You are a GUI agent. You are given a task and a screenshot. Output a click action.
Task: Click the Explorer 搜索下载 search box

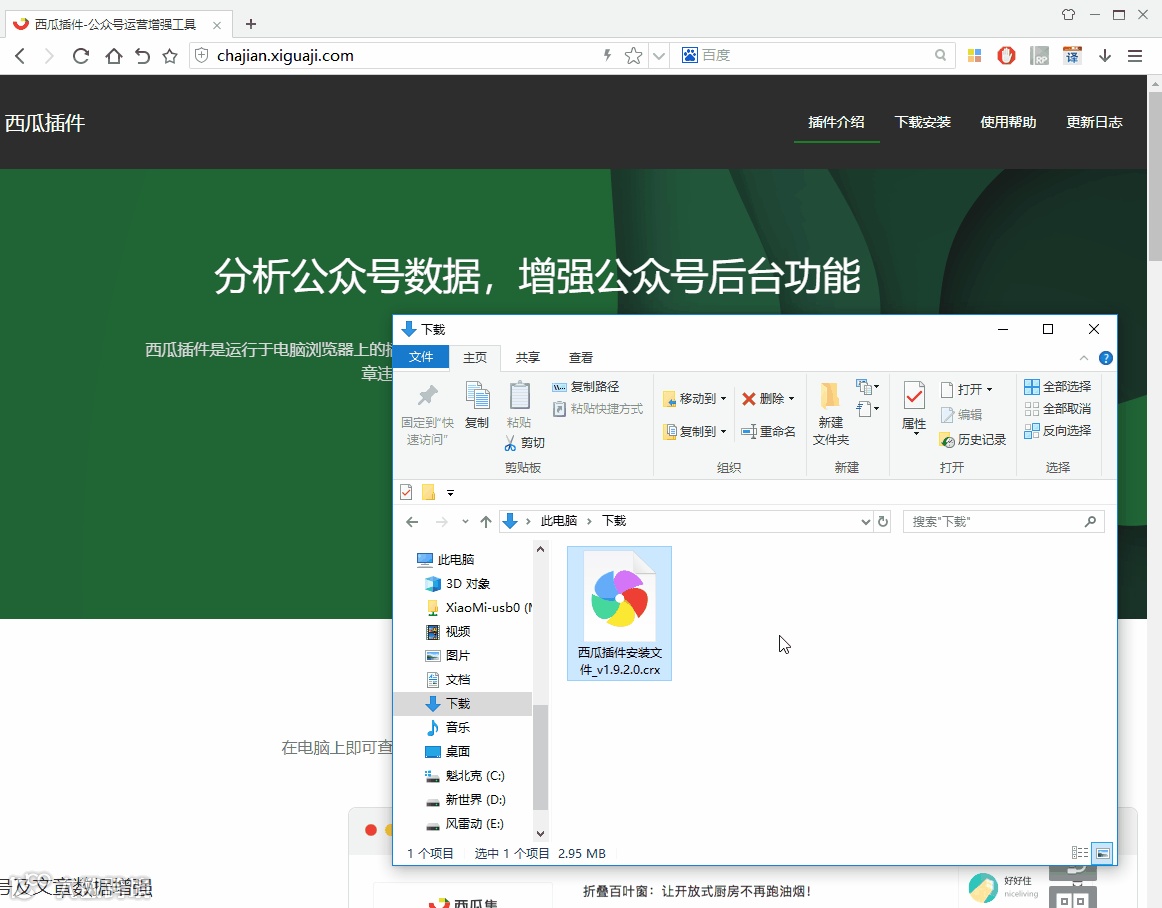pyautogui.click(x=1003, y=522)
